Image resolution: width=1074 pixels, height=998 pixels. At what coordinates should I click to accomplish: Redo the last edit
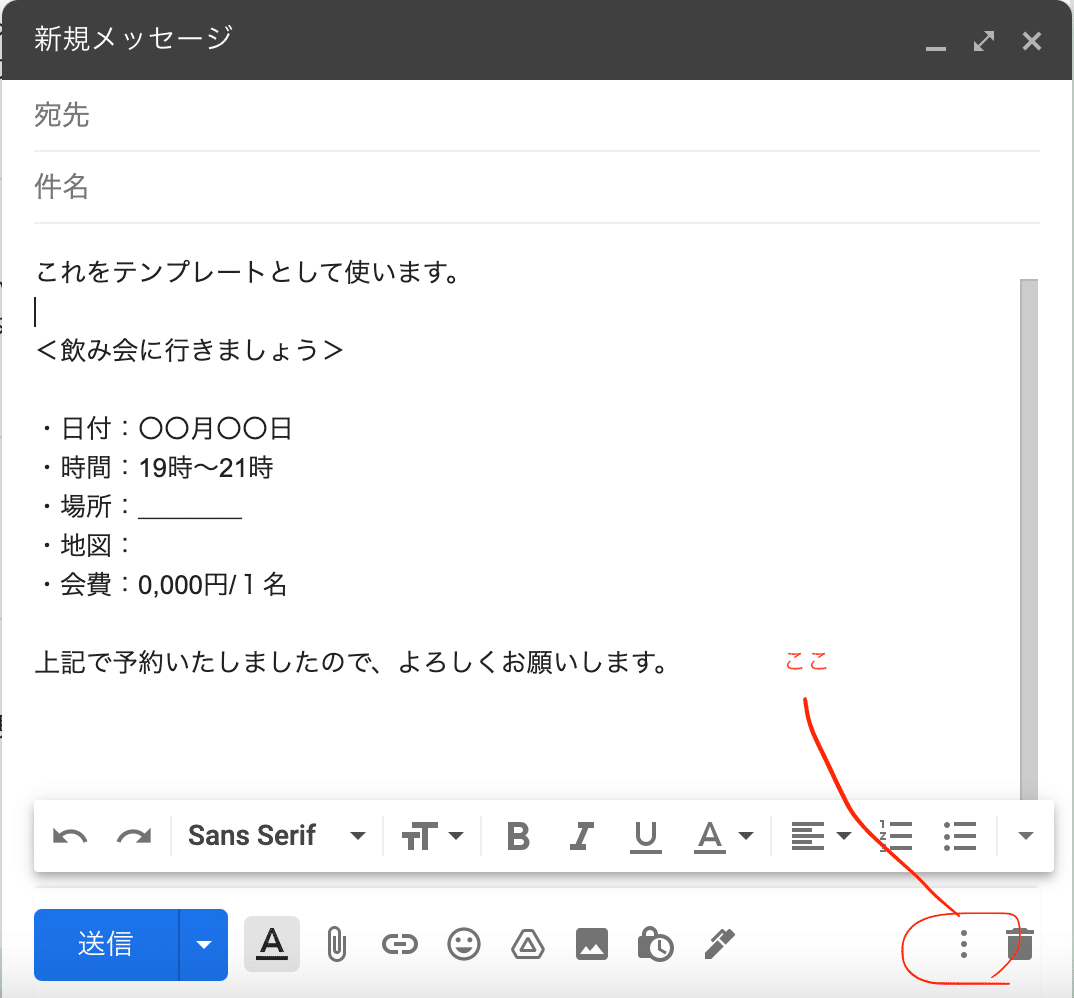[134, 836]
